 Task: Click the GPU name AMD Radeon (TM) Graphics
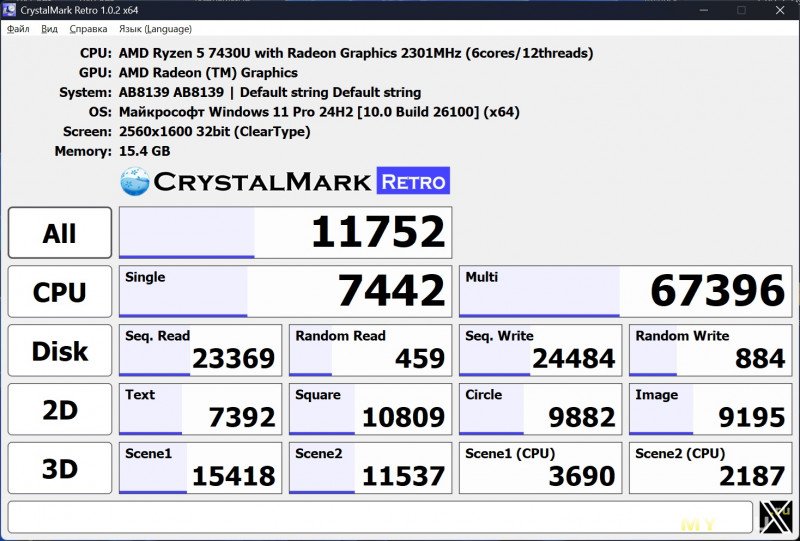tap(208, 72)
